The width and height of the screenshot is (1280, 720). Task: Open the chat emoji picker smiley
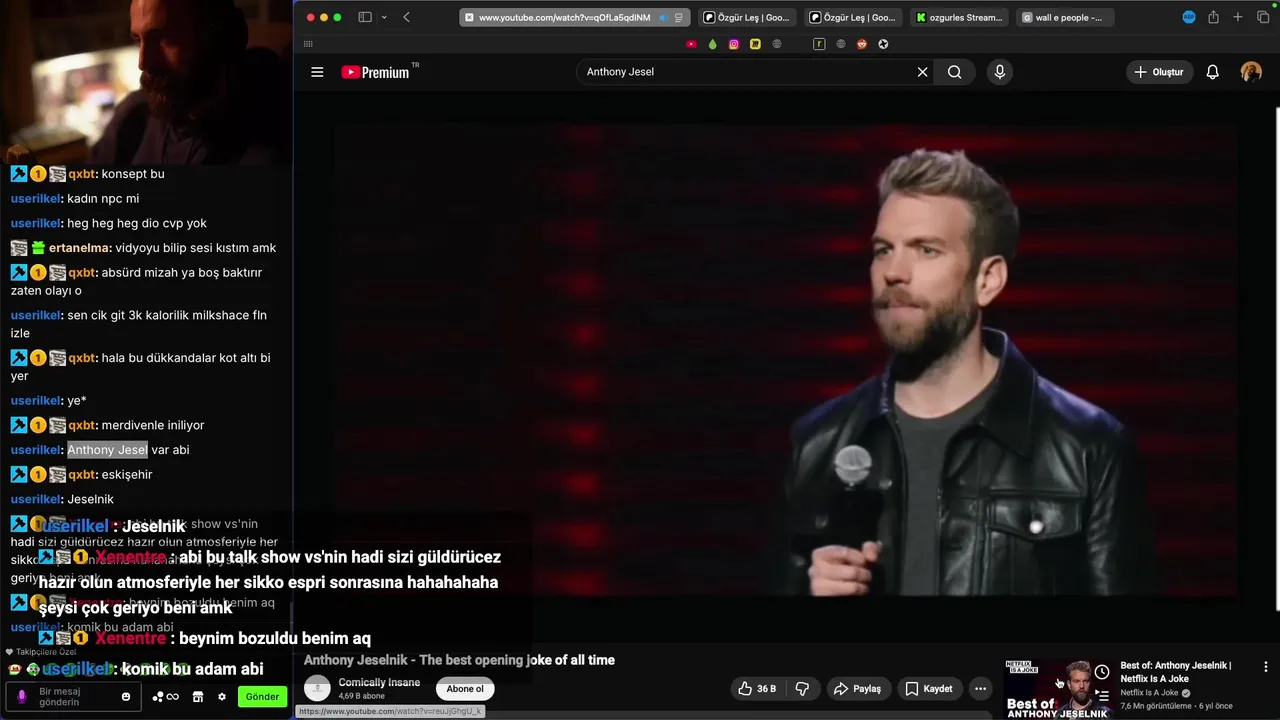point(126,697)
